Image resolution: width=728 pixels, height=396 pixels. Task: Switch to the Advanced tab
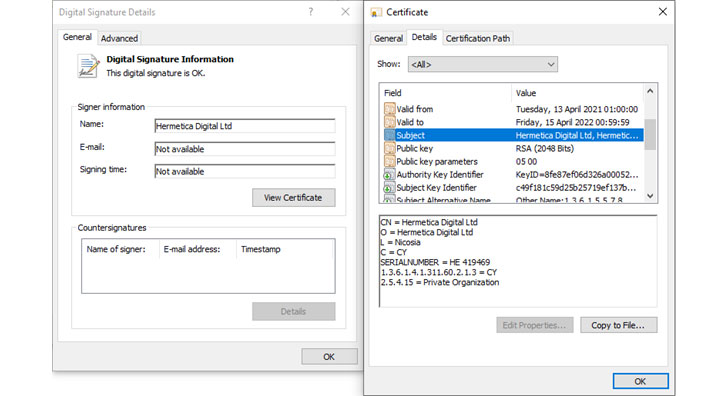[x=119, y=39]
